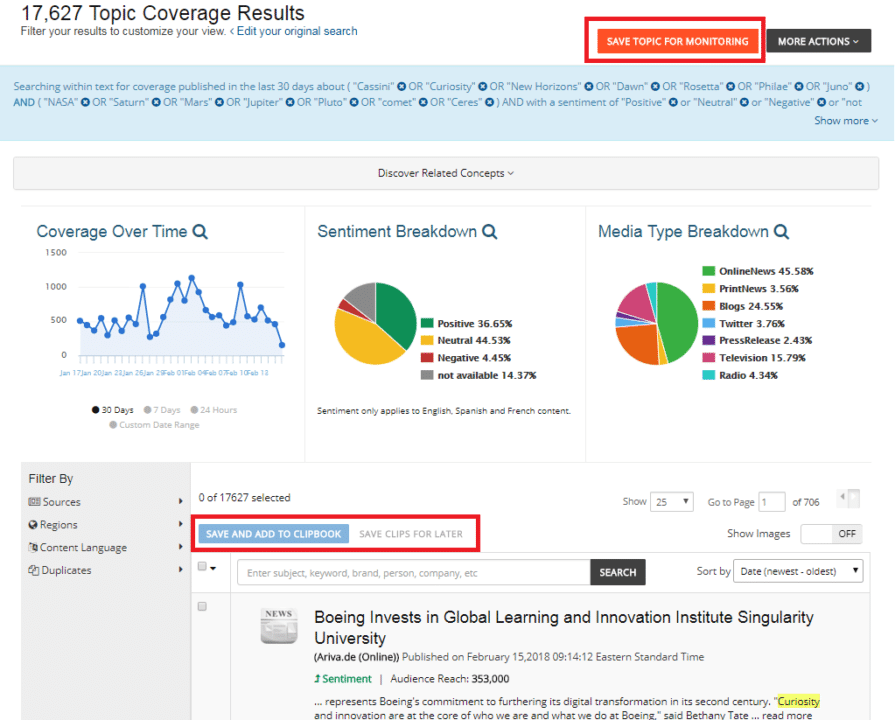
Task: Click read more on the article snippet
Action: (x=787, y=715)
